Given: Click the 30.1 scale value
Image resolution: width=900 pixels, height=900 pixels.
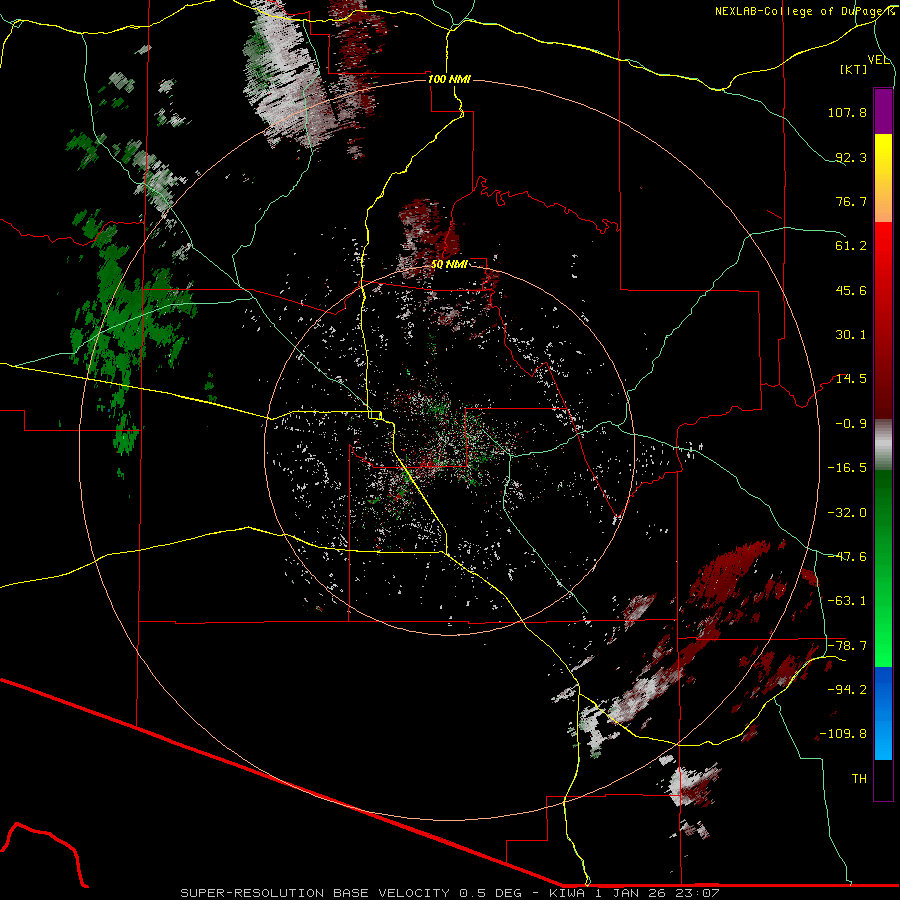Looking at the screenshot, I should (x=851, y=335).
